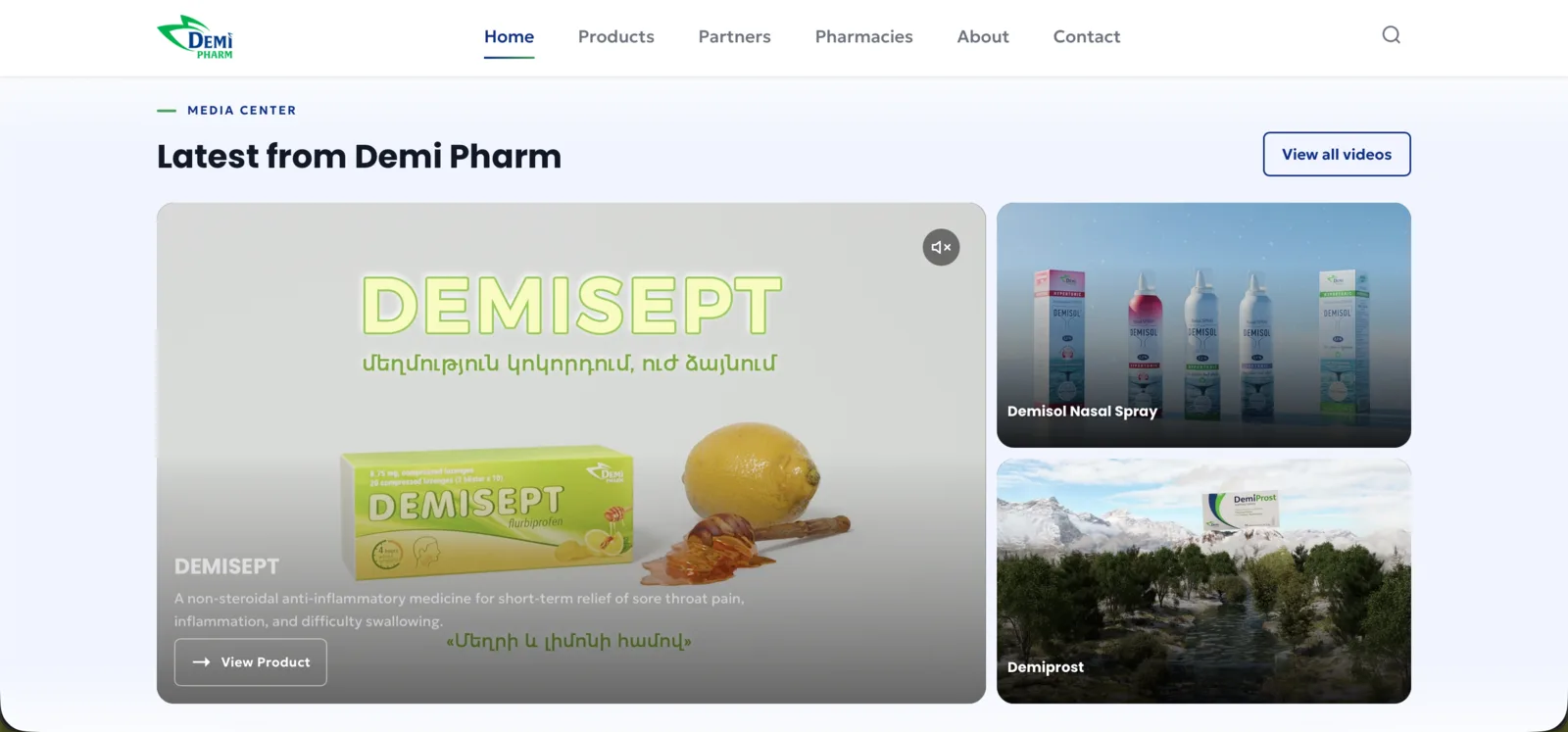Open the Pharmacies page

pos(863,36)
